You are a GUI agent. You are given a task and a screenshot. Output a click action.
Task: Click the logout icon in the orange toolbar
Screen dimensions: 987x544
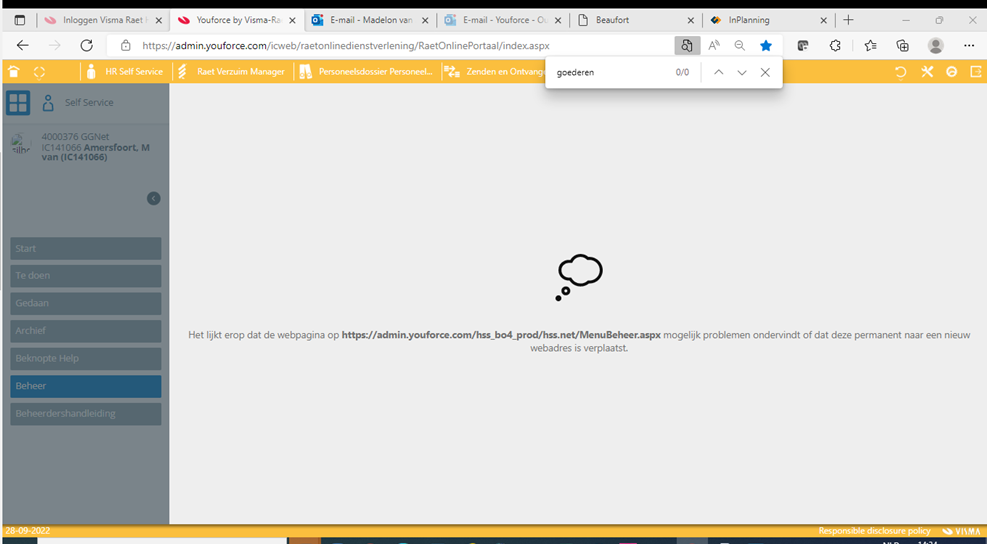coord(976,72)
